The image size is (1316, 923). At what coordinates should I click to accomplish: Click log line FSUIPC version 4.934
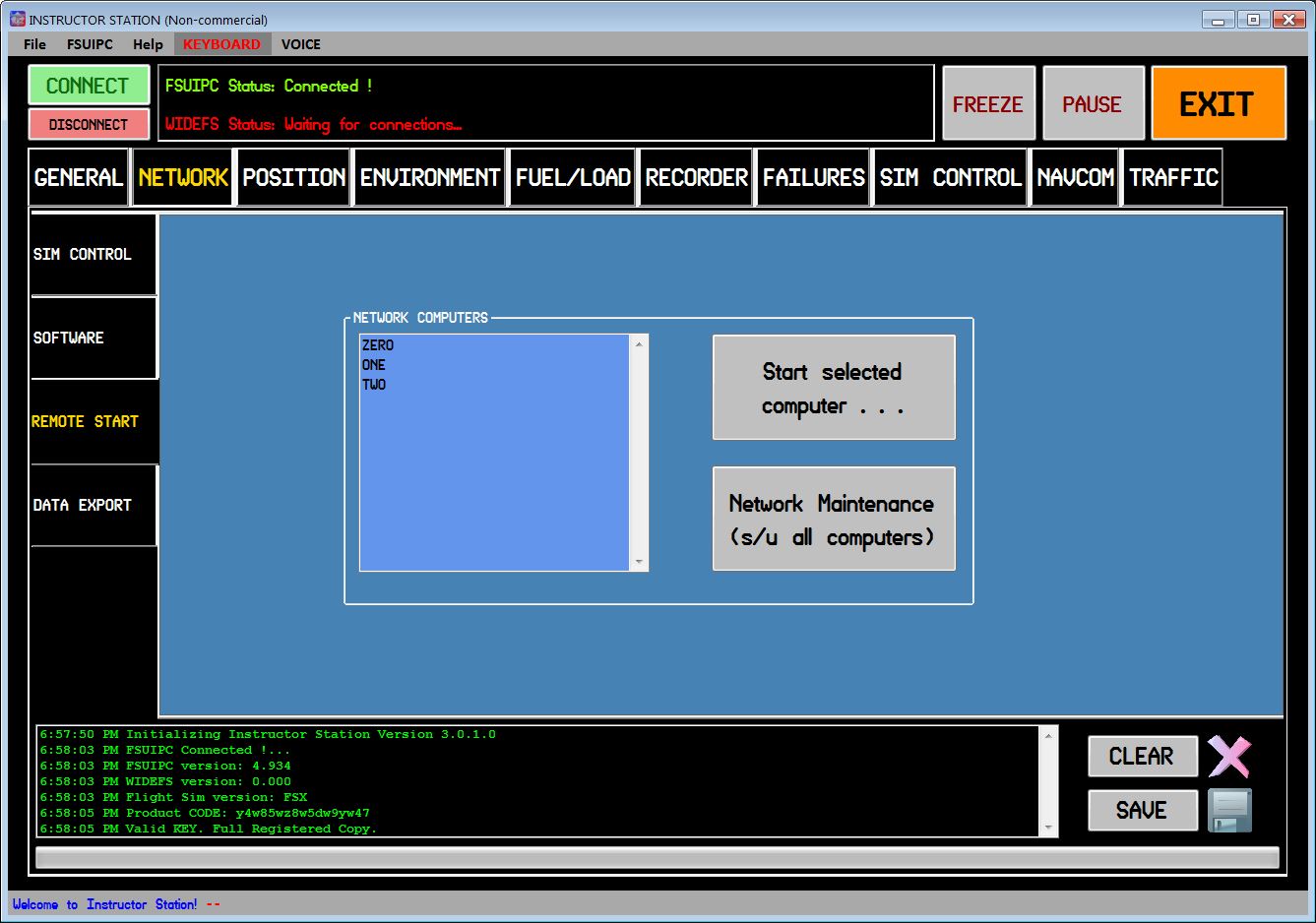pyautogui.click(x=165, y=766)
